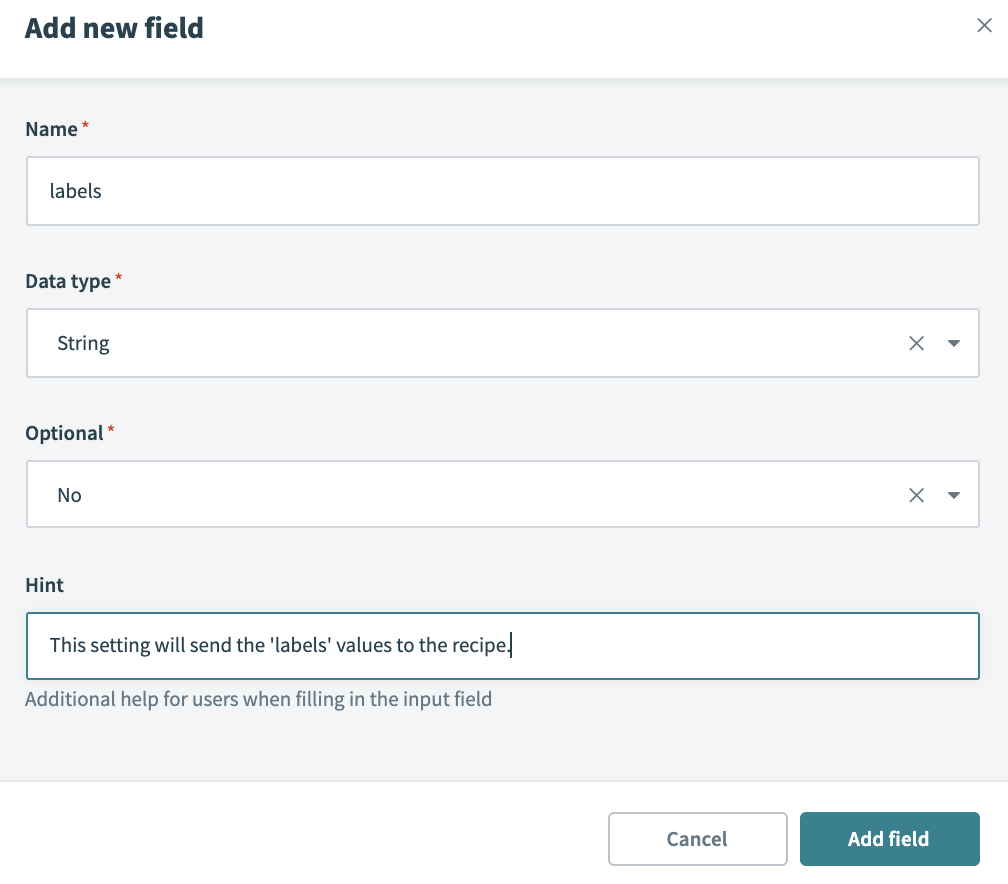The height and width of the screenshot is (884, 1008).
Task: Clear the Optional selection
Action: click(x=916, y=494)
